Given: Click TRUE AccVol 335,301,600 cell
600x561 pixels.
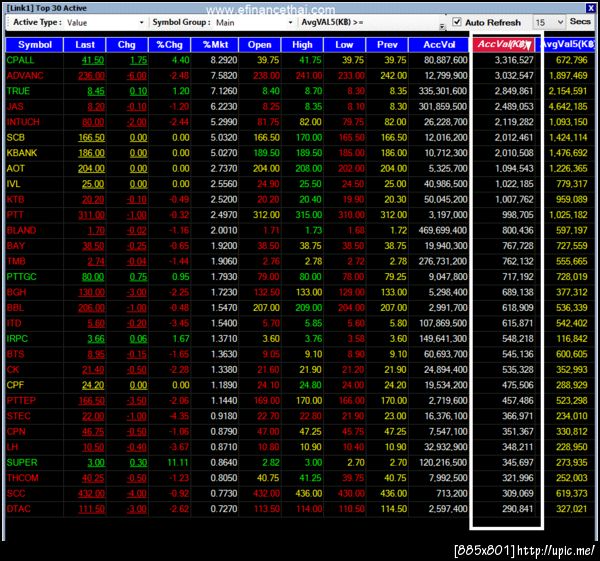Looking at the screenshot, I should pos(443,91).
